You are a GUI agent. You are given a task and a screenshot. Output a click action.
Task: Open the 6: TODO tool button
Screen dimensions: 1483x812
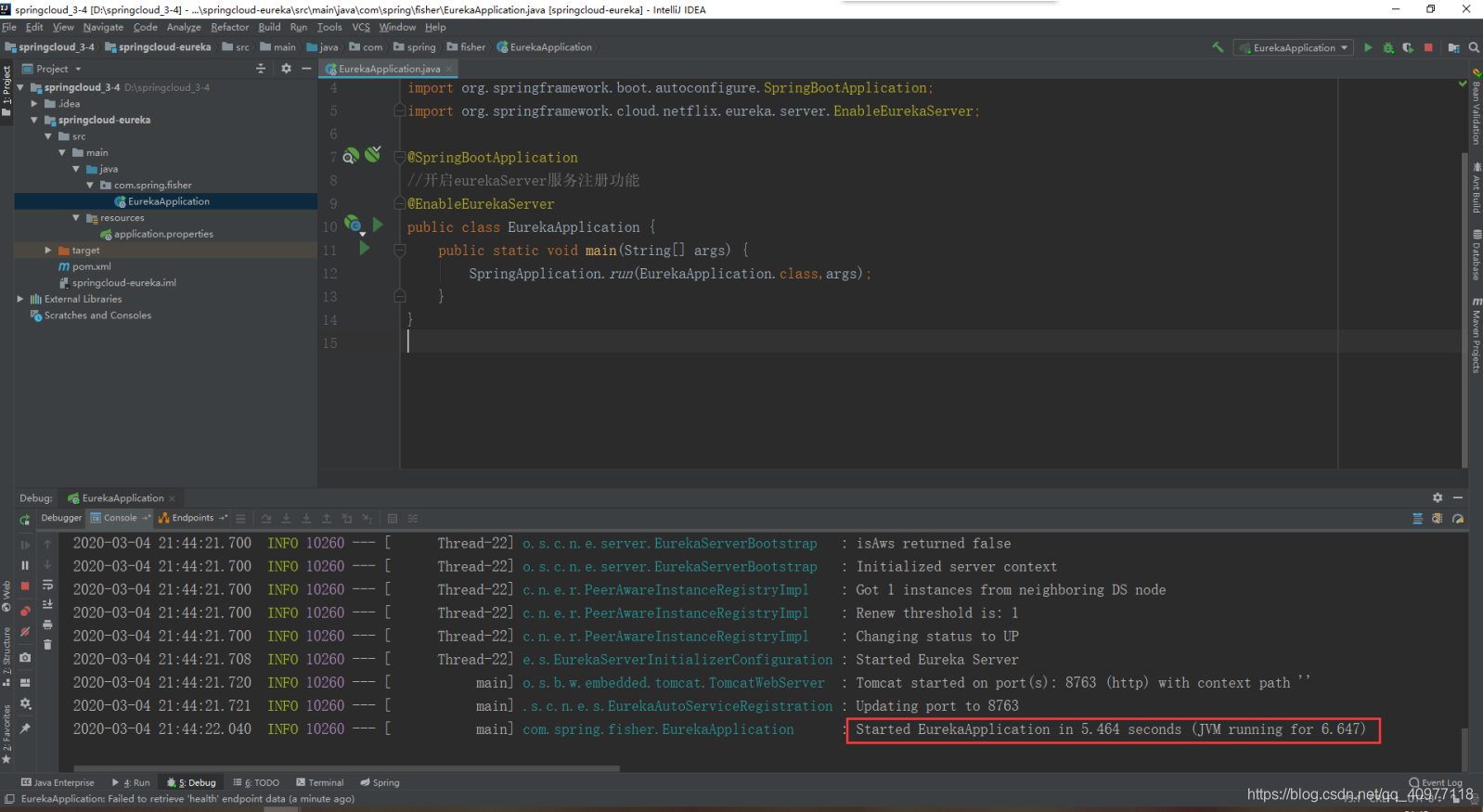[x=256, y=782]
